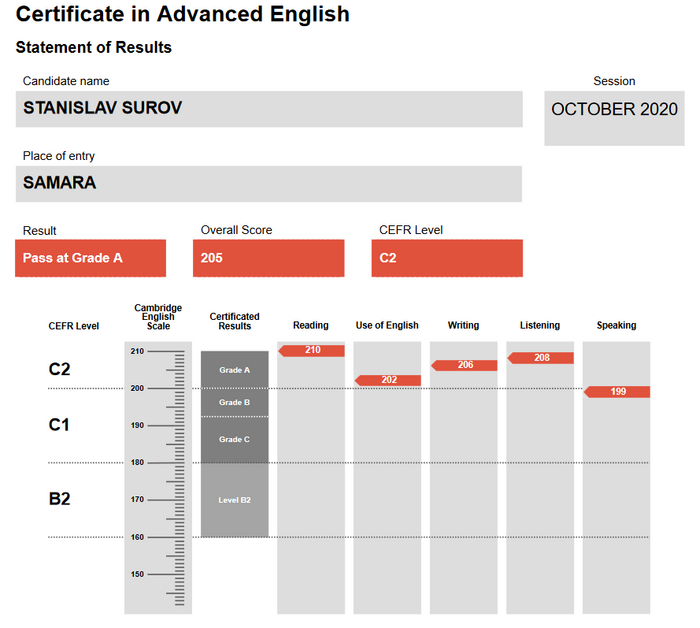Click the Reading column header

tap(311, 325)
